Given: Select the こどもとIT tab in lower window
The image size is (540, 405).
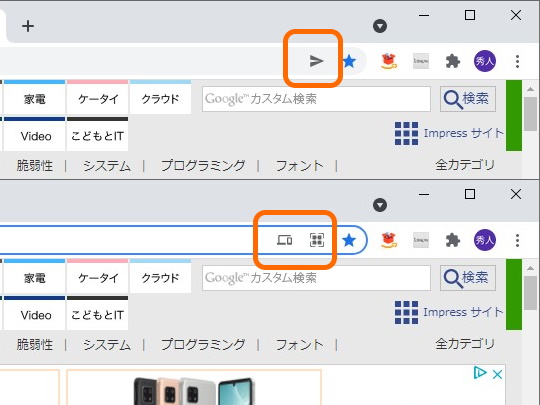Looking at the screenshot, I should tap(97, 313).
